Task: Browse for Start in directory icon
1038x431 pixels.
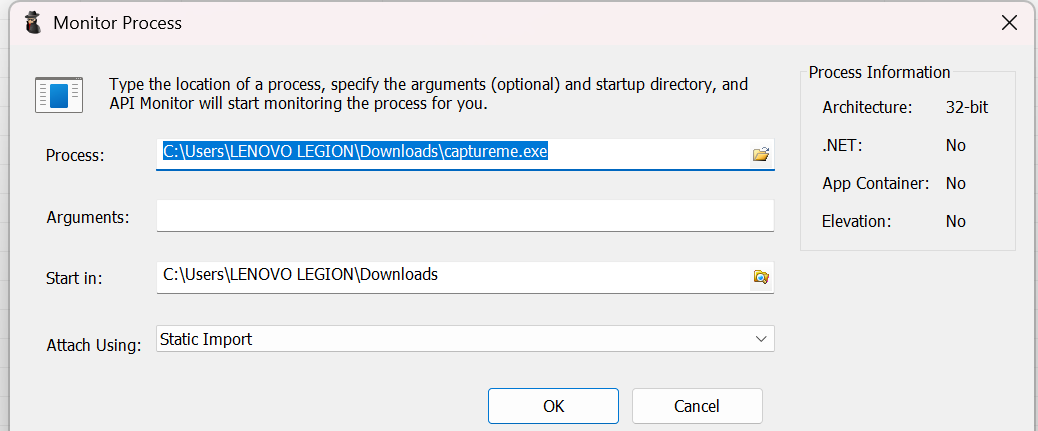Action: 761,277
